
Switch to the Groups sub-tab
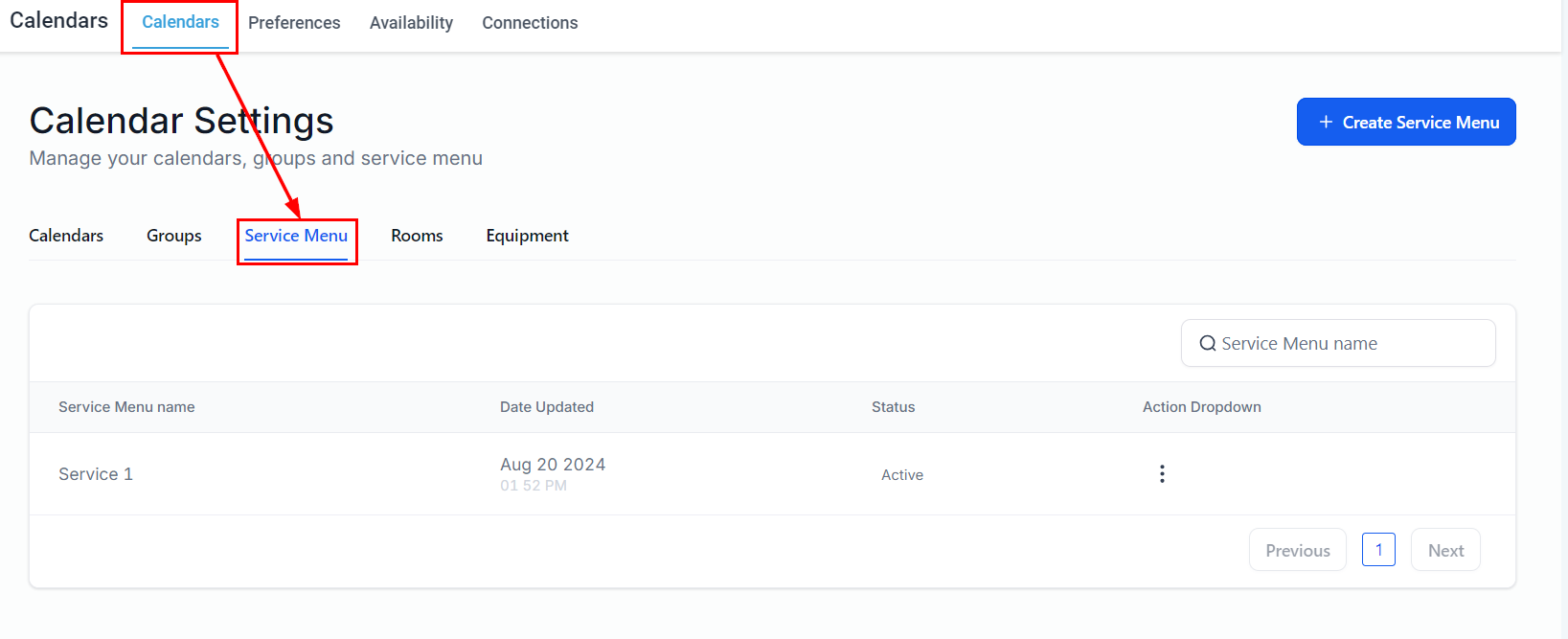pyautogui.click(x=174, y=236)
